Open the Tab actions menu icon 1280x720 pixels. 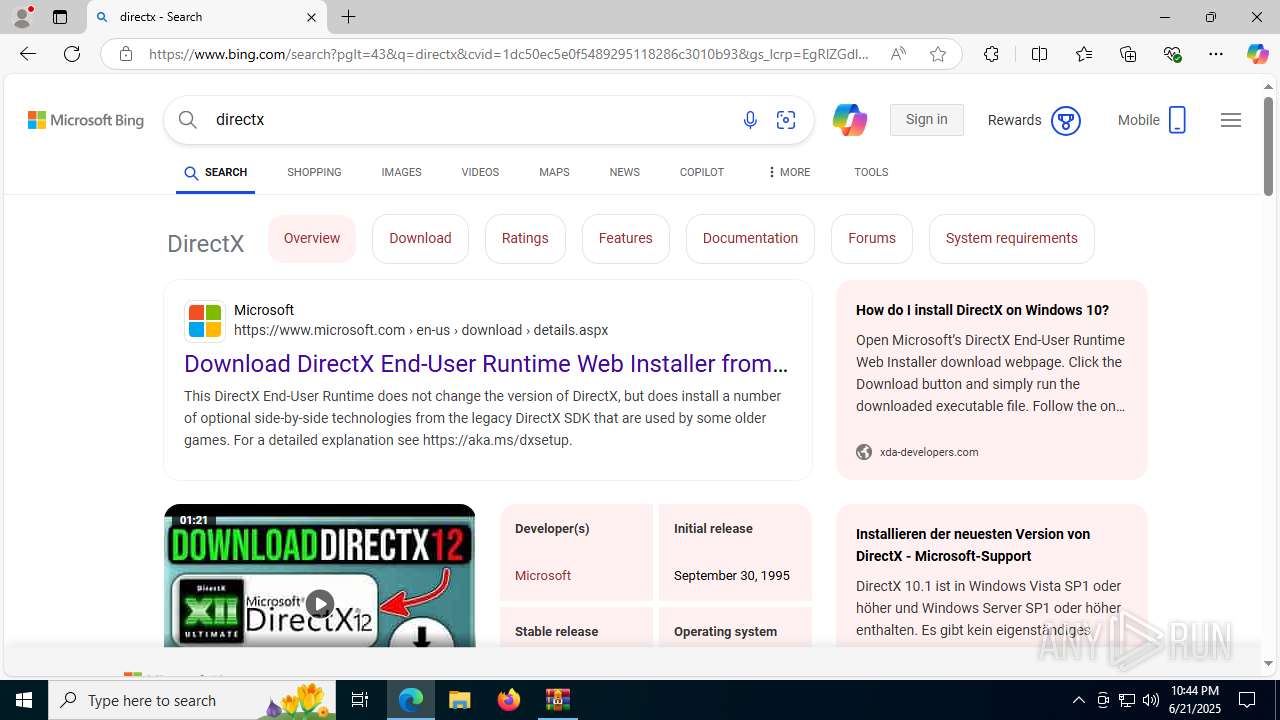(60, 17)
